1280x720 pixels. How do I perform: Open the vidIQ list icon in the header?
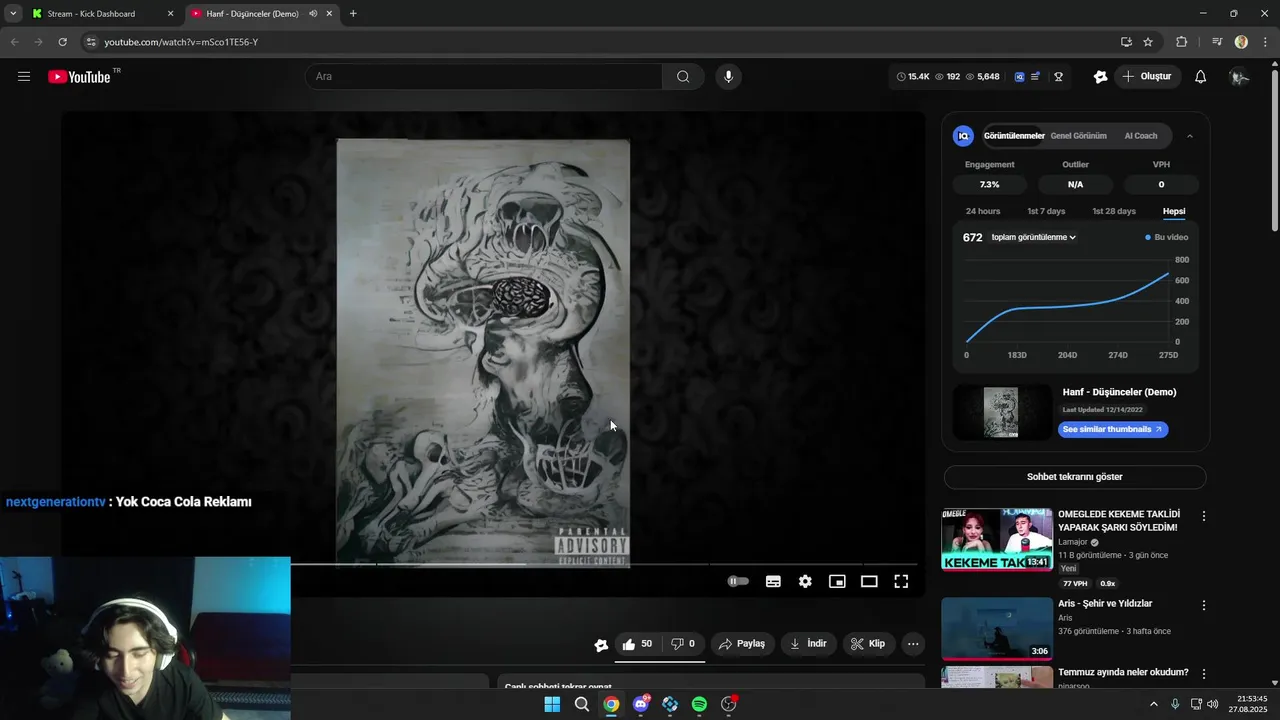[x=1036, y=77]
